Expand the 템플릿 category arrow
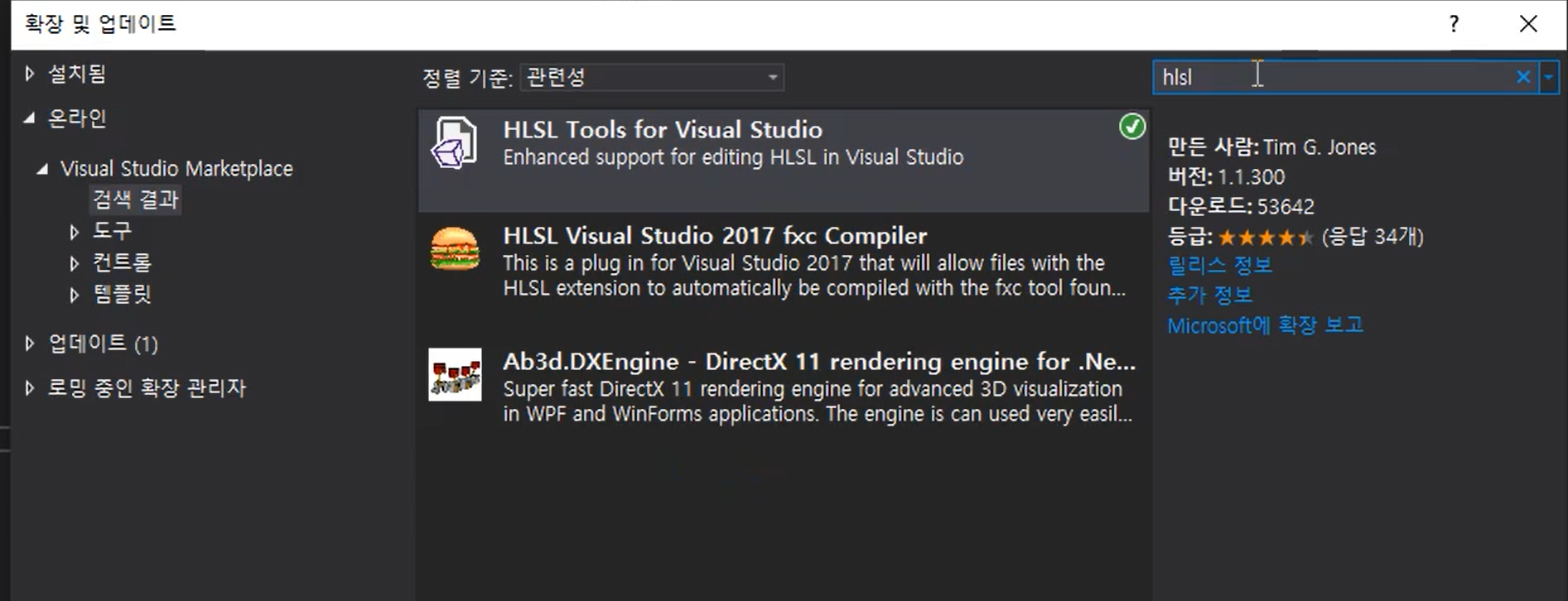The height and width of the screenshot is (601, 1568). 75,295
